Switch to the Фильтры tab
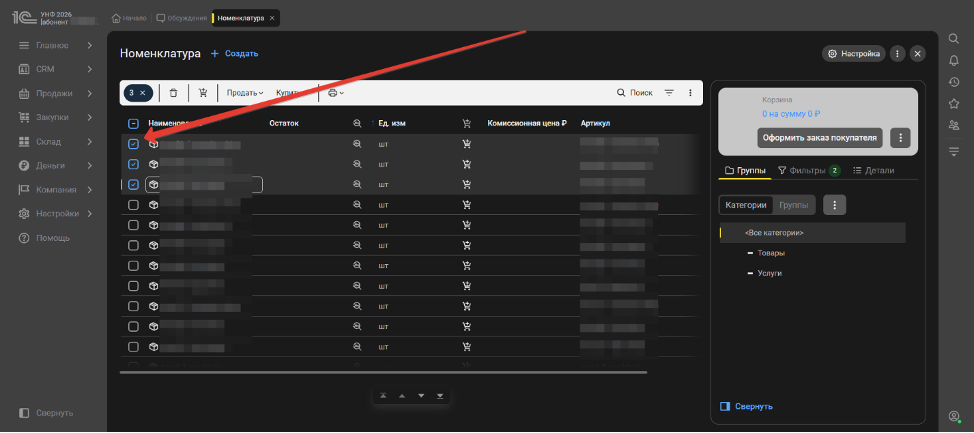Screen dimensions: 974x433 tap(807, 171)
